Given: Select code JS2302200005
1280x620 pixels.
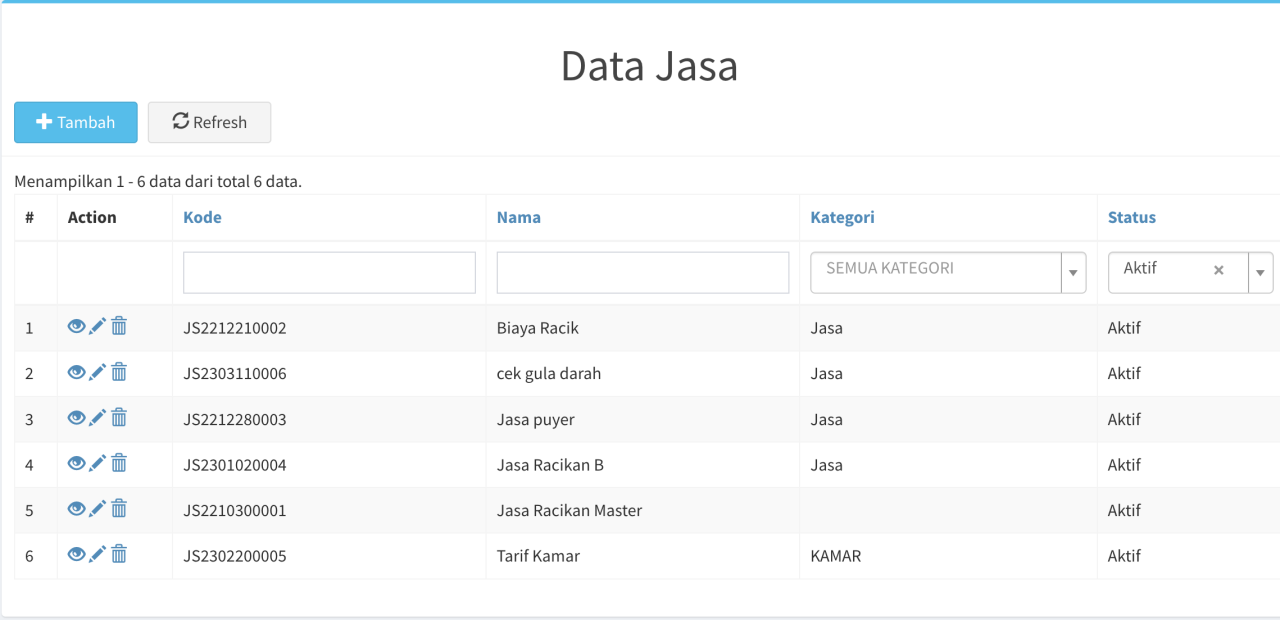Looking at the screenshot, I should point(235,556).
